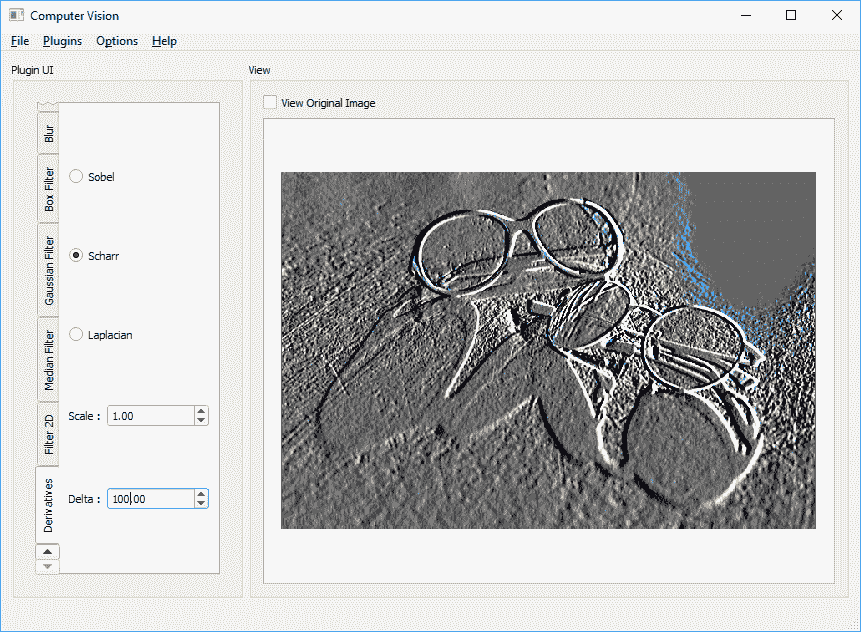Click the filtered glasses image preview
Screen dimensions: 861x632
(548, 350)
